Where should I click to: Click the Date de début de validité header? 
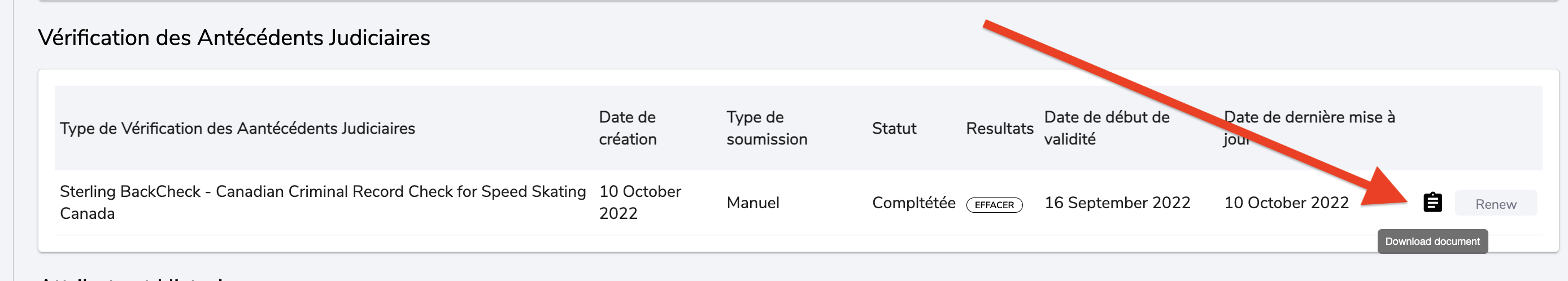1107,128
